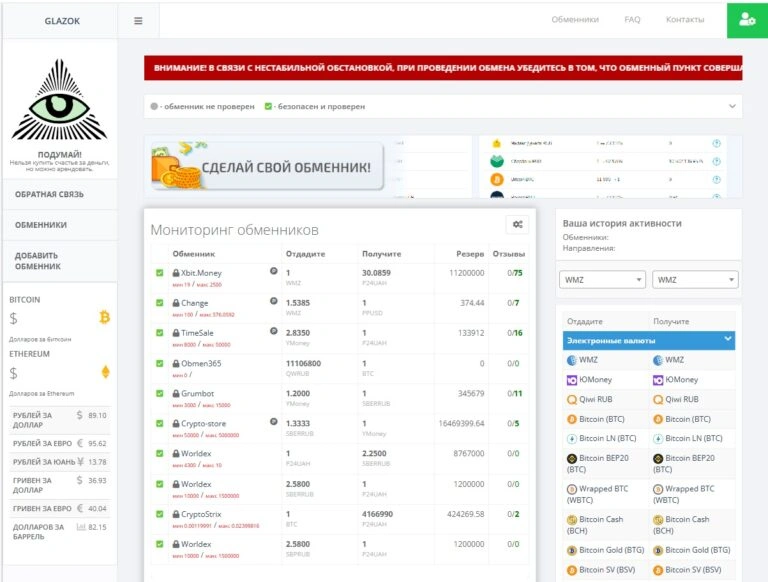
Task: Collapse the Электронные валюты section
Action: point(648,340)
